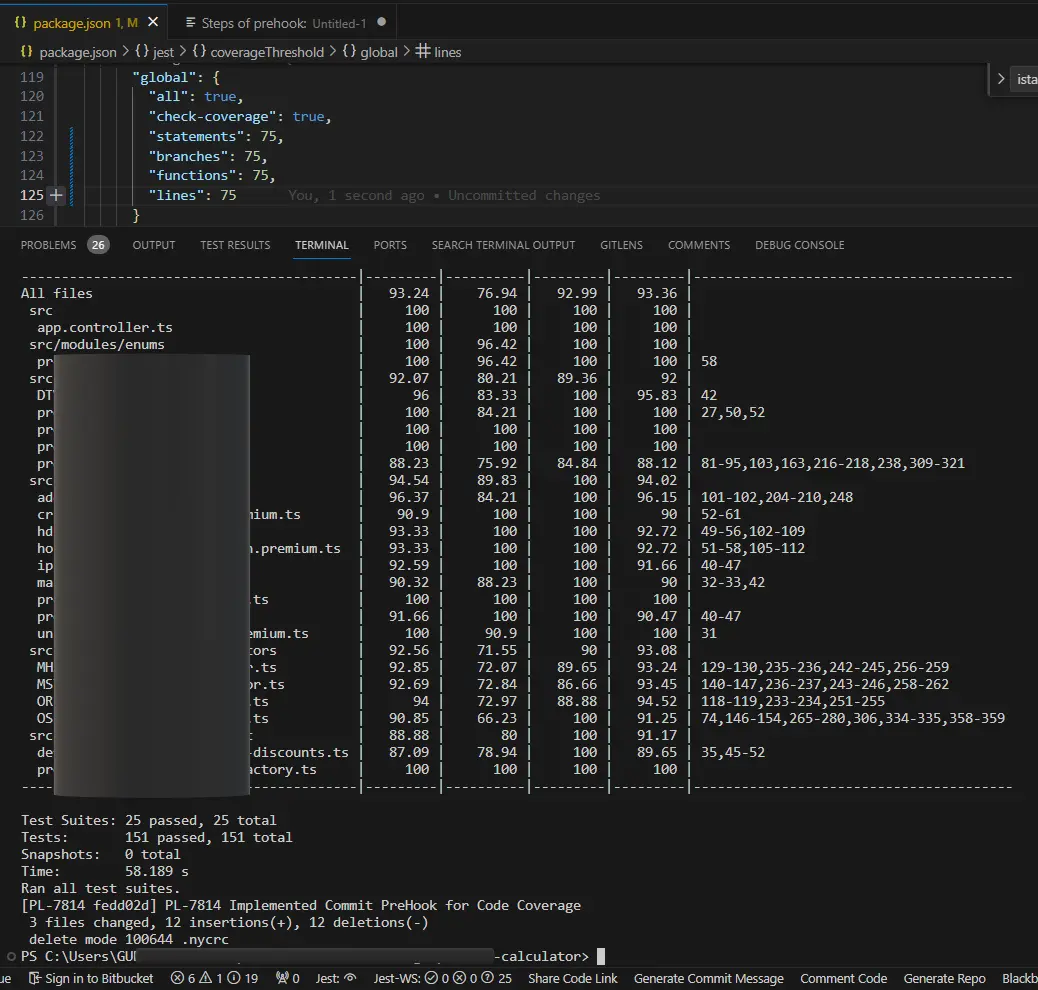Click the 'Time: 58.189 s' line

coord(105,871)
